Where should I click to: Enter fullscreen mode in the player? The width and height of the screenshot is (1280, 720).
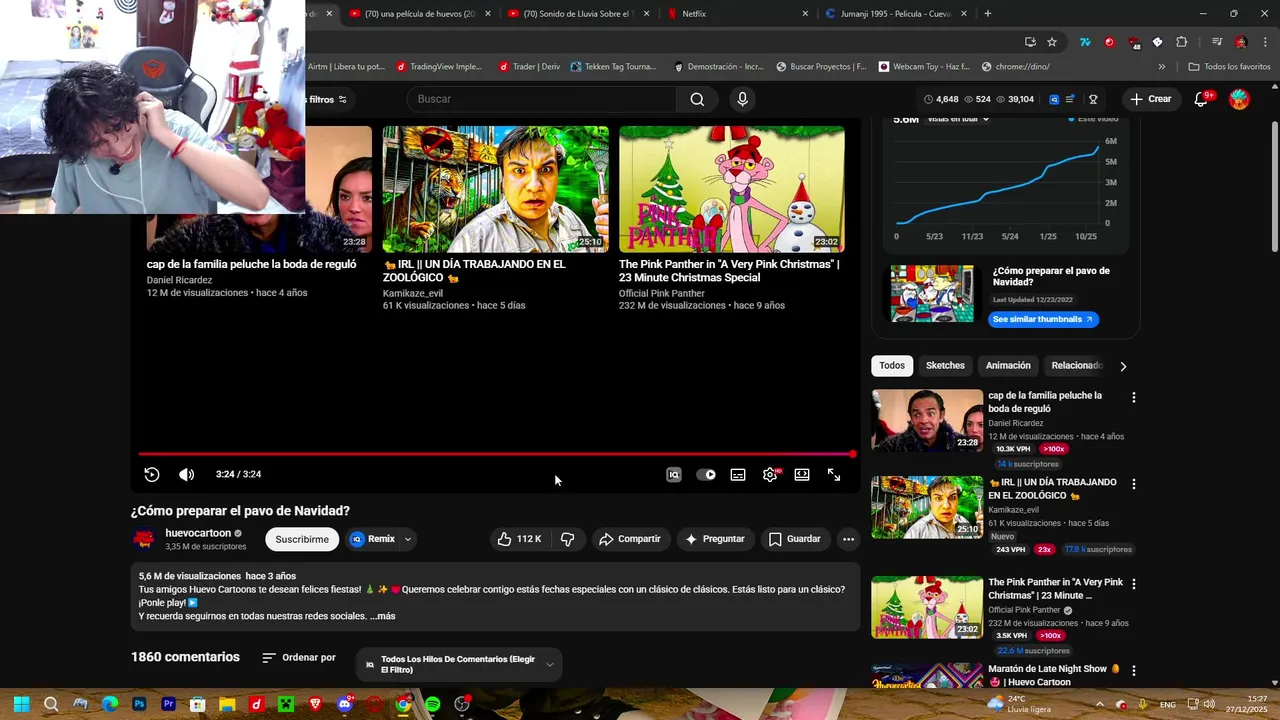(x=834, y=475)
